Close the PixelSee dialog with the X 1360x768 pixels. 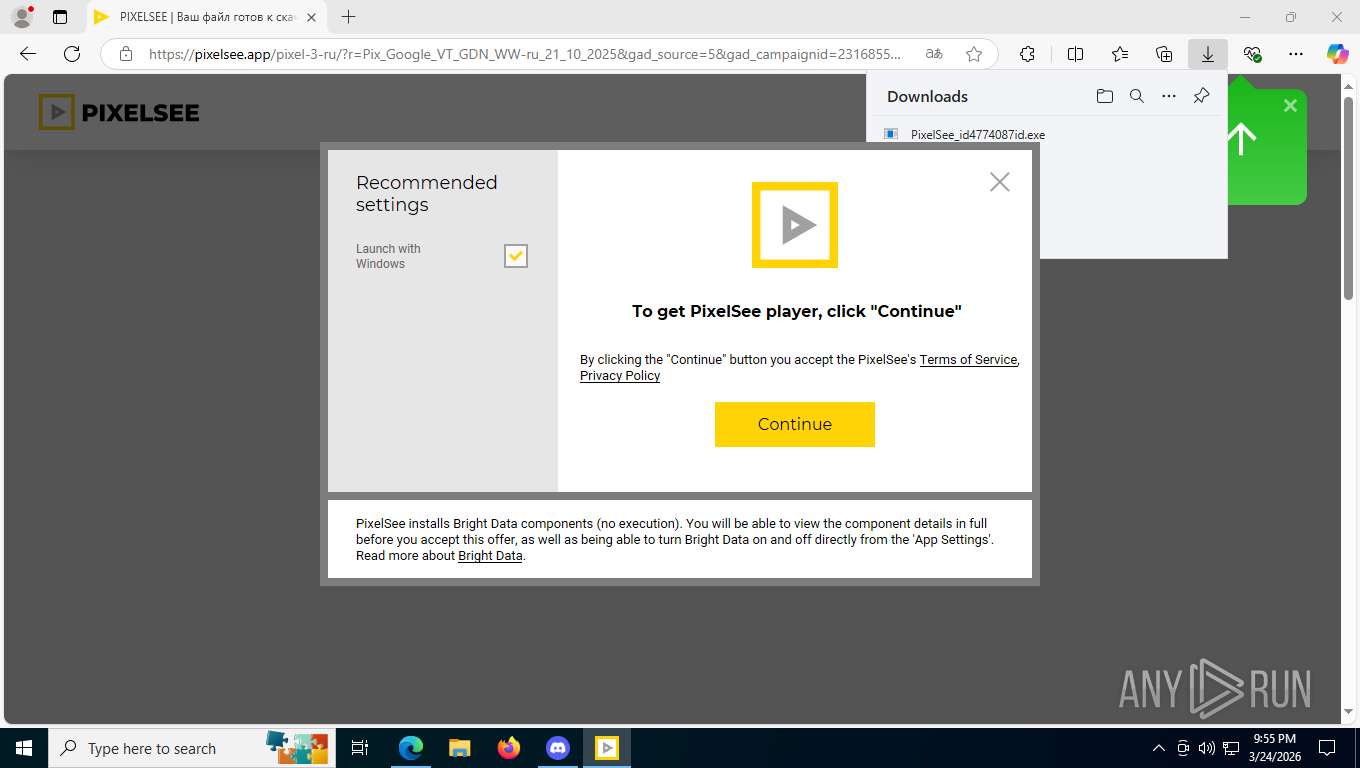coord(999,181)
